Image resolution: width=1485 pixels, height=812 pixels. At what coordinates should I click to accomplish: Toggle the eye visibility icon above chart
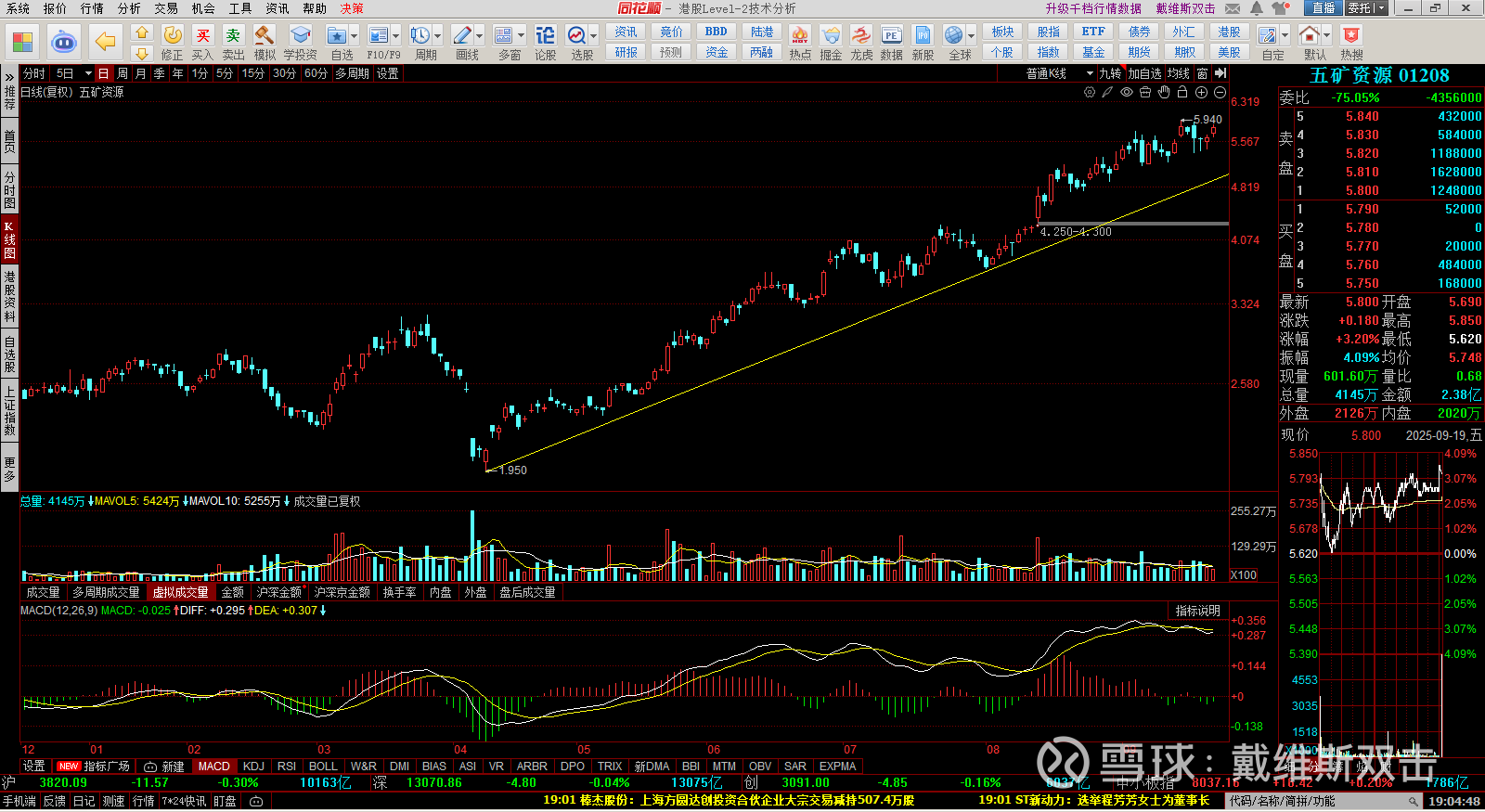pyautogui.click(x=1127, y=92)
